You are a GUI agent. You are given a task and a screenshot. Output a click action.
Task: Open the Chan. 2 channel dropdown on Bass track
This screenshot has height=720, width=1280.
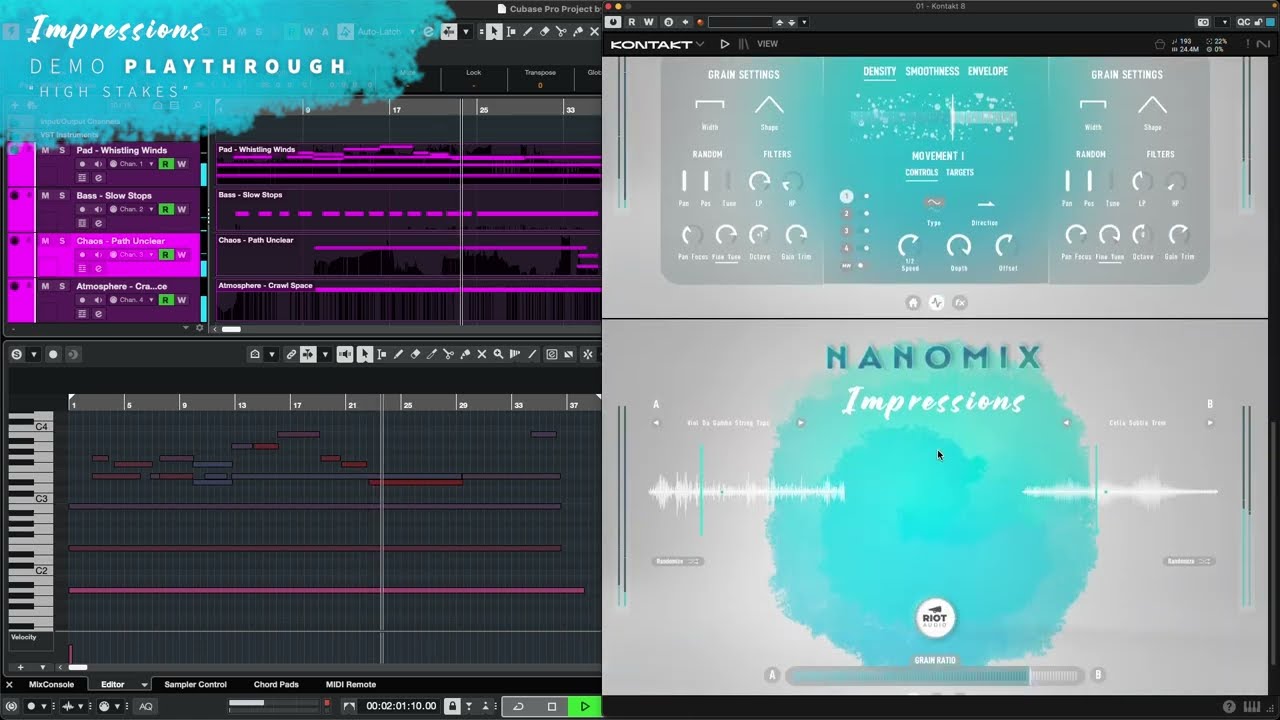(151, 209)
